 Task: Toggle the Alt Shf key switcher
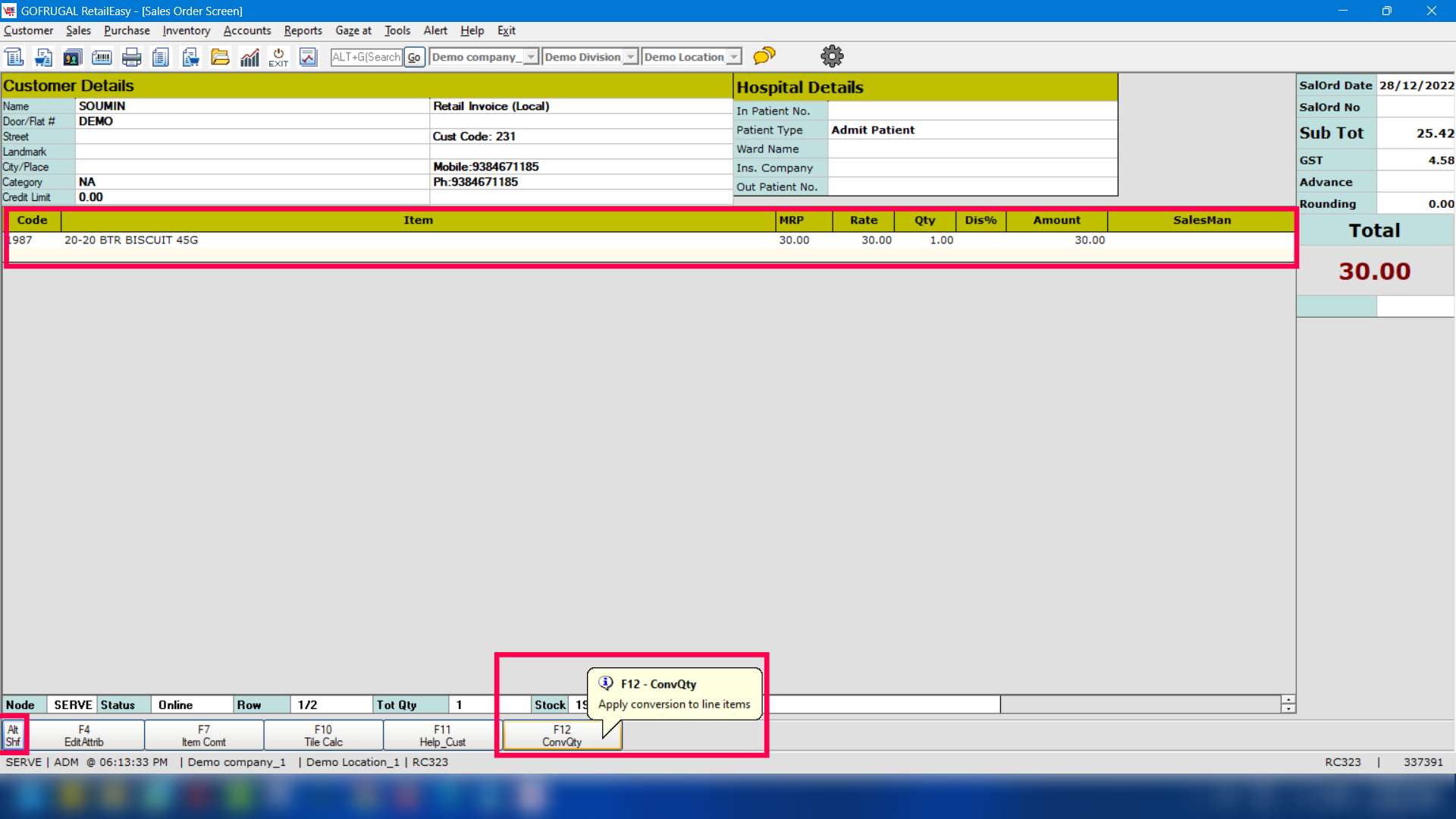[14, 736]
